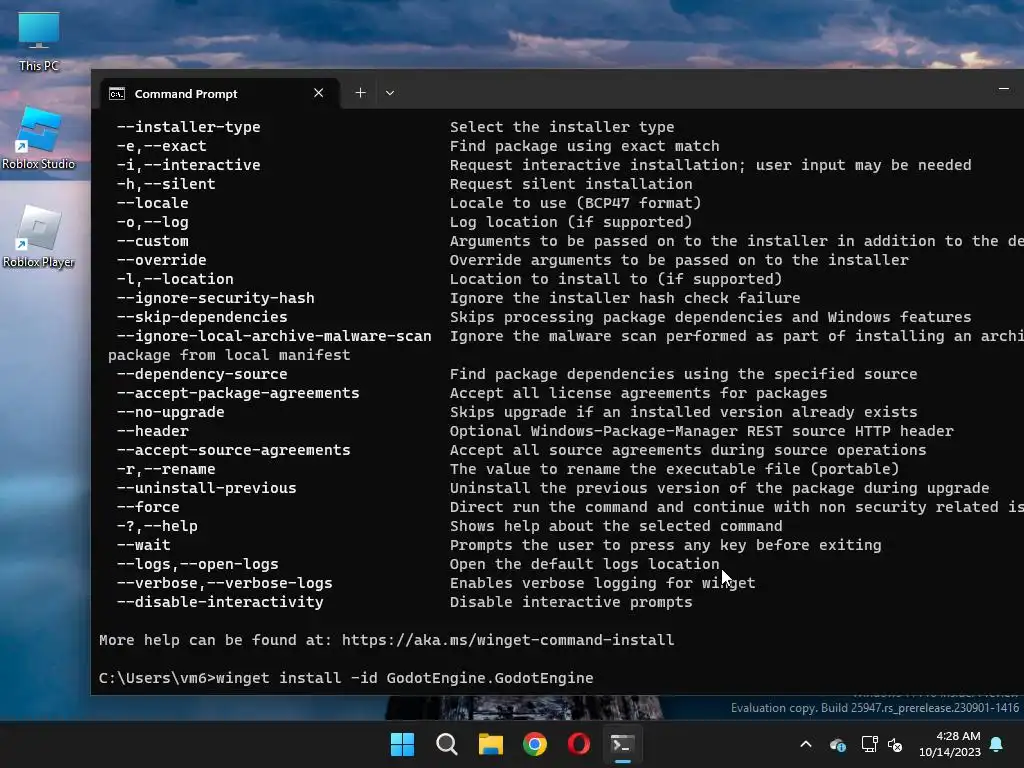This screenshot has width=1024, height=768.
Task: Click 'Select the installer type' description
Action: pyautogui.click(x=562, y=127)
